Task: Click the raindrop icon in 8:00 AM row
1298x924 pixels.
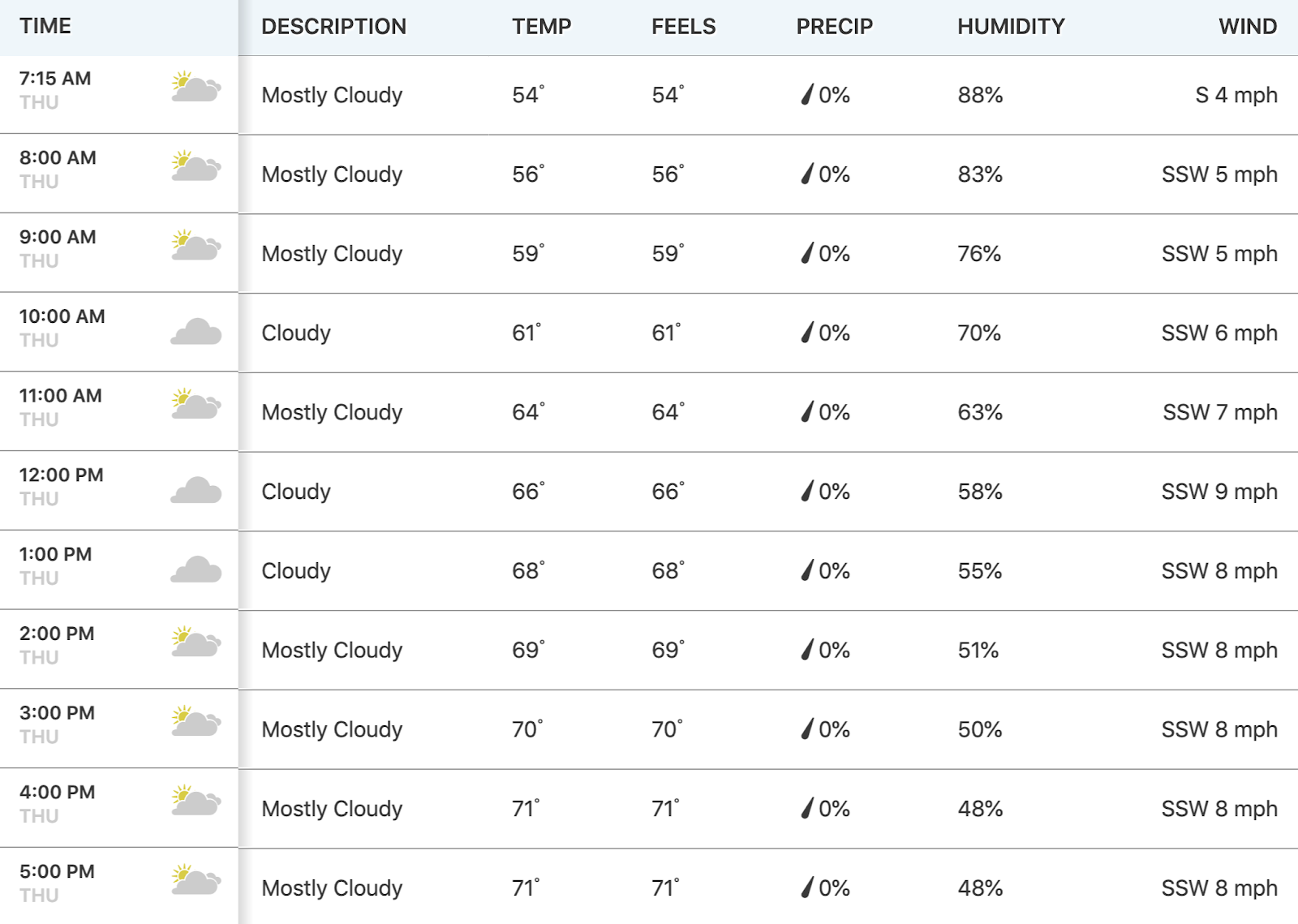Action: tap(807, 174)
